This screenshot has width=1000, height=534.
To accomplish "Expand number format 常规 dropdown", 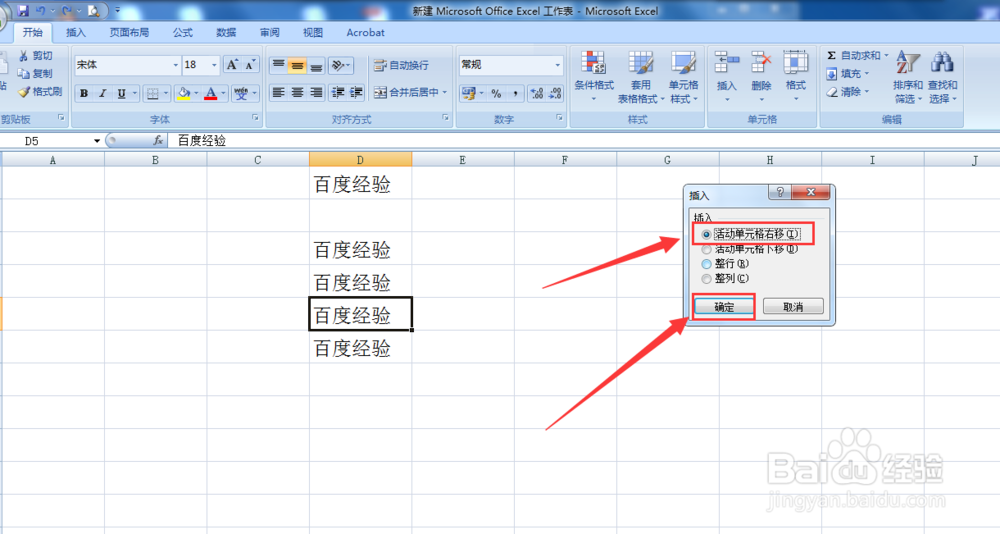I will coord(557,65).
